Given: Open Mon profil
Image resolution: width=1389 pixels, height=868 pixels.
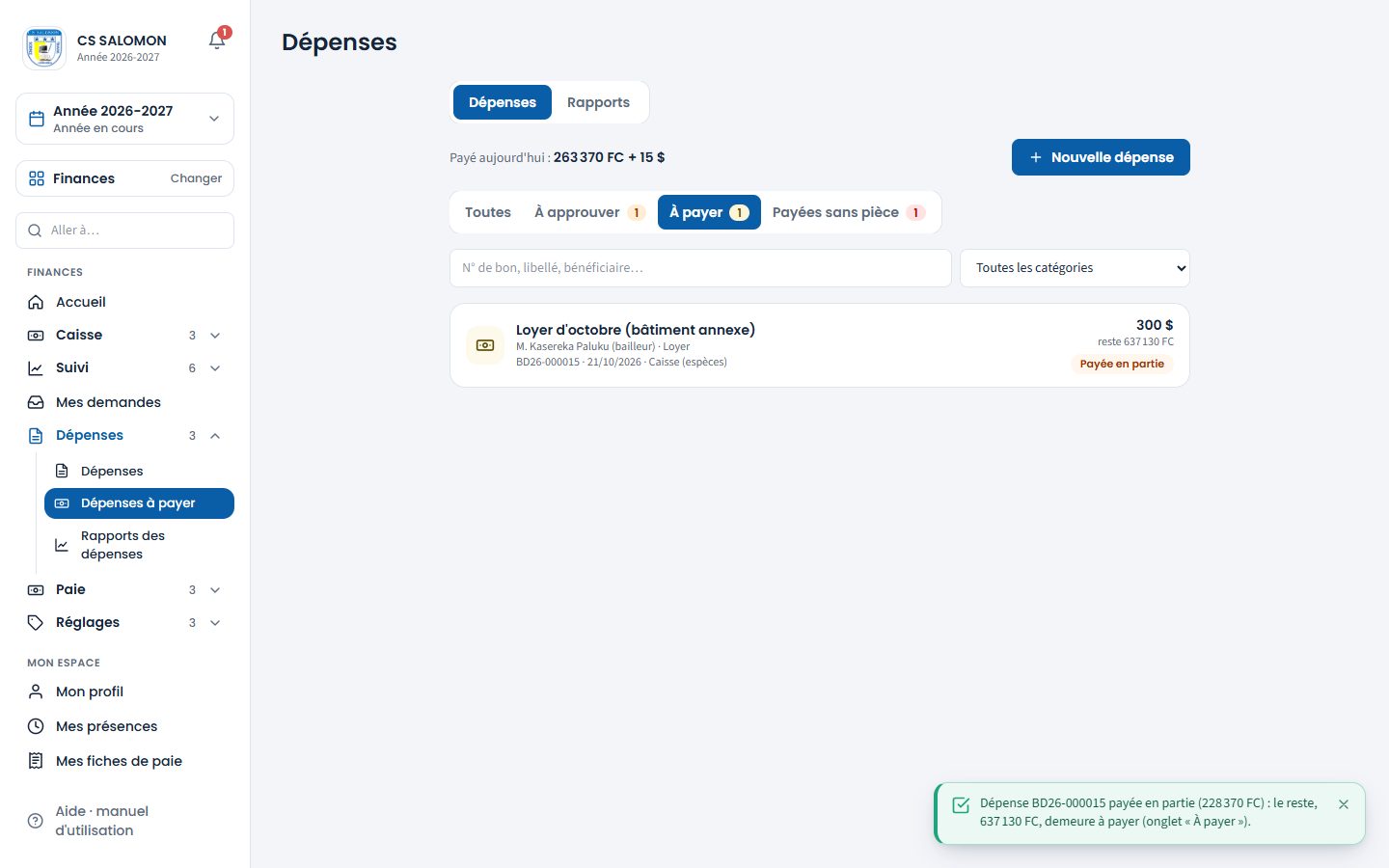Looking at the screenshot, I should pyautogui.click(x=124, y=692).
